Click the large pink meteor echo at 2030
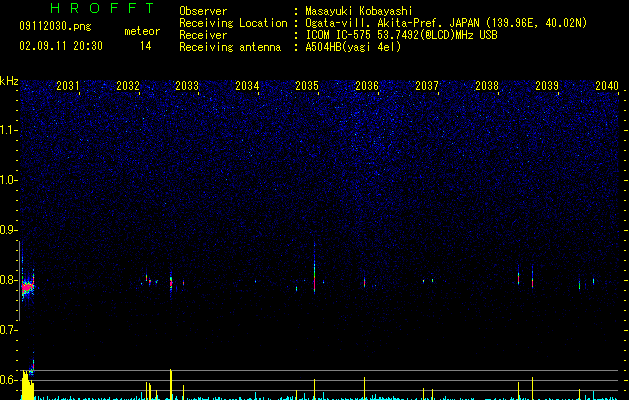The width and height of the screenshot is (629, 400). point(27,286)
